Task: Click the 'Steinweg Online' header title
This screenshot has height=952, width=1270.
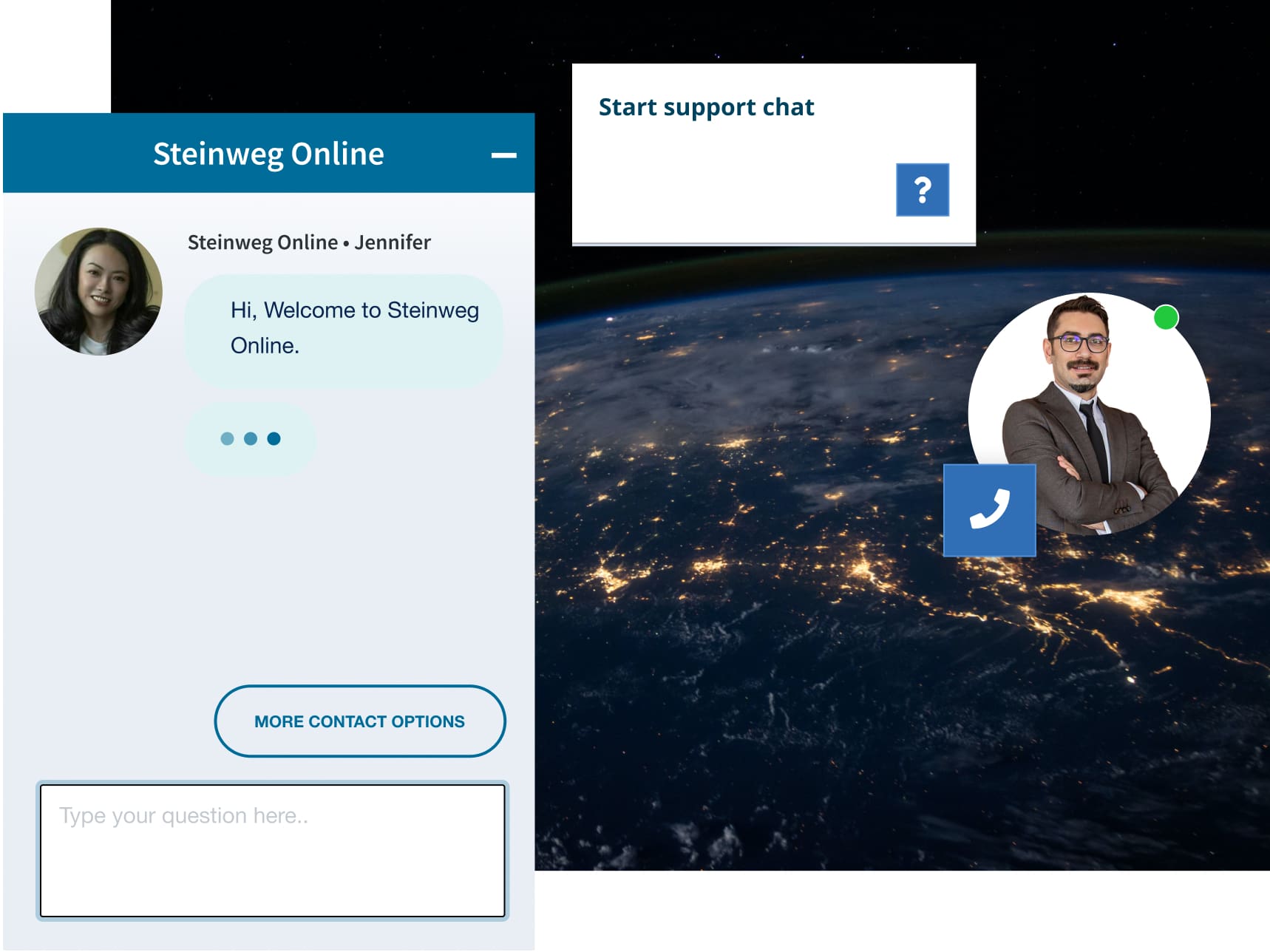Action: point(268,154)
